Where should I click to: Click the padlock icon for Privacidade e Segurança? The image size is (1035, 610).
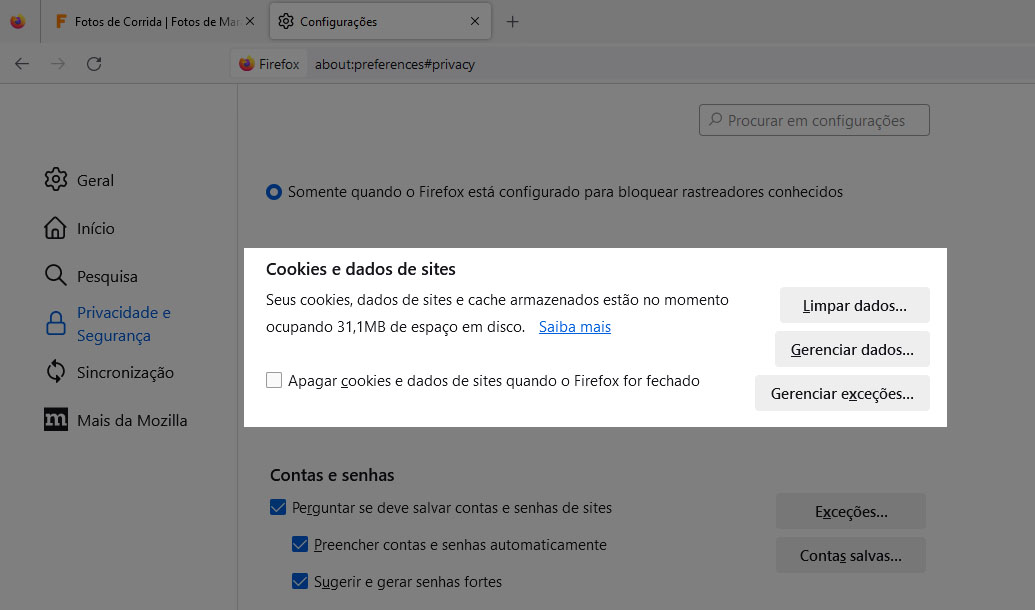[55, 323]
